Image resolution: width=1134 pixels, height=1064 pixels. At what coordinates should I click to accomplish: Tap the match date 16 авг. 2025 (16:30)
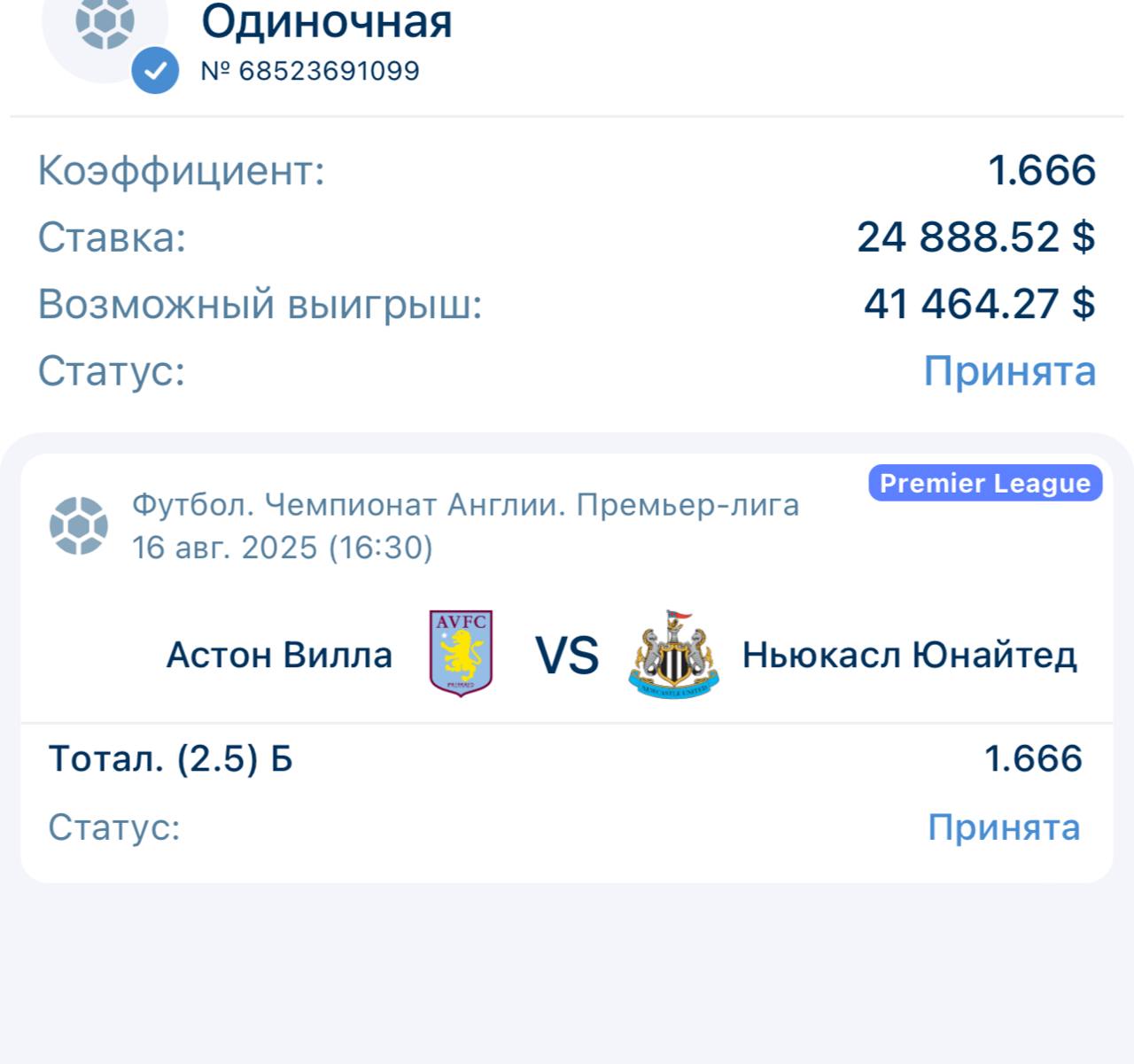pyautogui.click(x=283, y=548)
